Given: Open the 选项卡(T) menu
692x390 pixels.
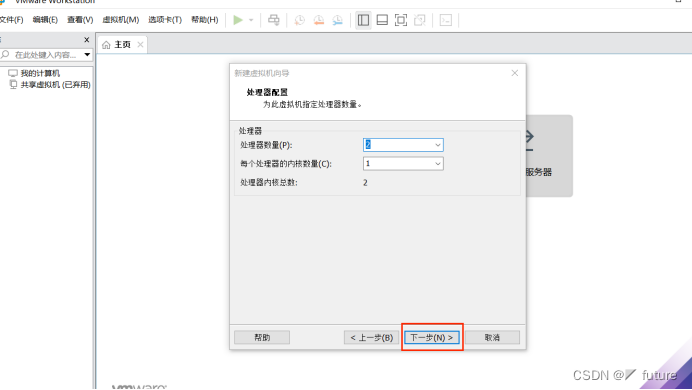Looking at the screenshot, I should pyautogui.click(x=165, y=20).
